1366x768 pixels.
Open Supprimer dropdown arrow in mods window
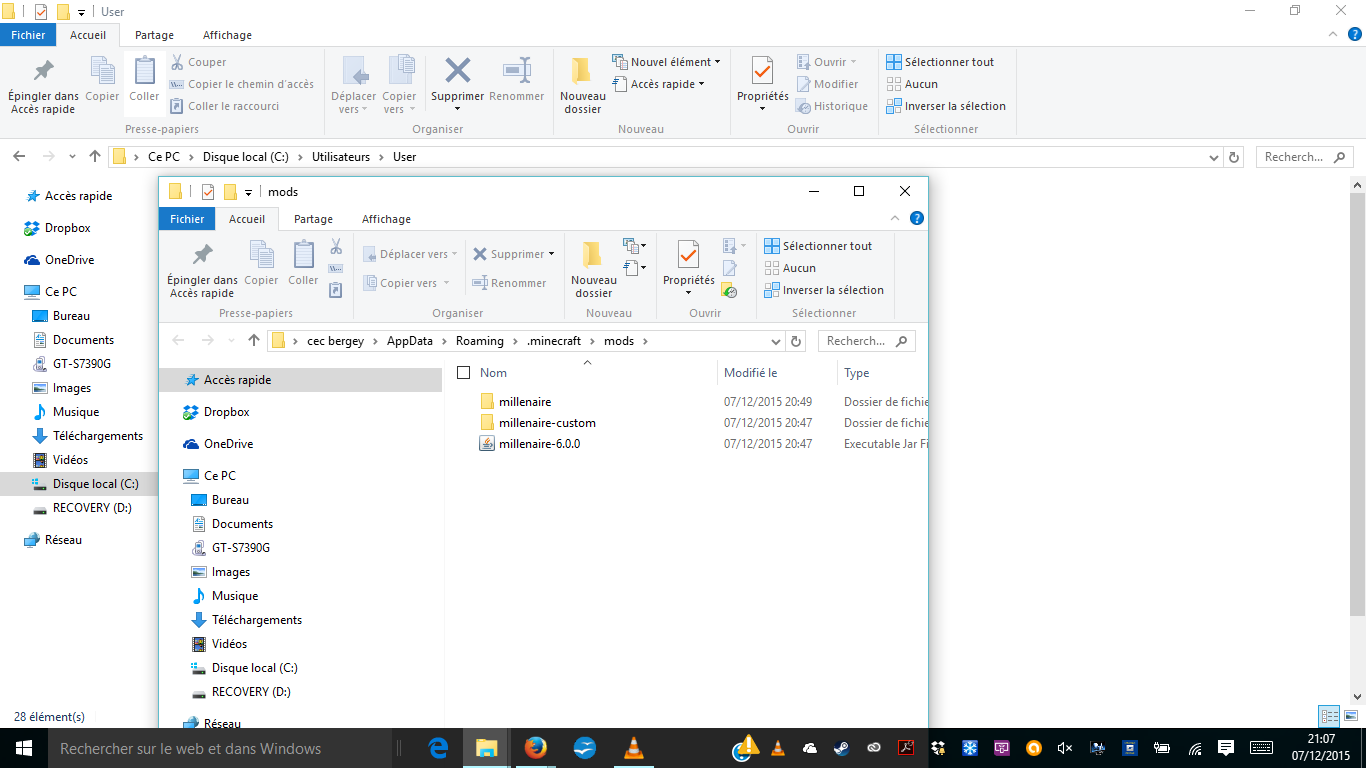pos(552,254)
